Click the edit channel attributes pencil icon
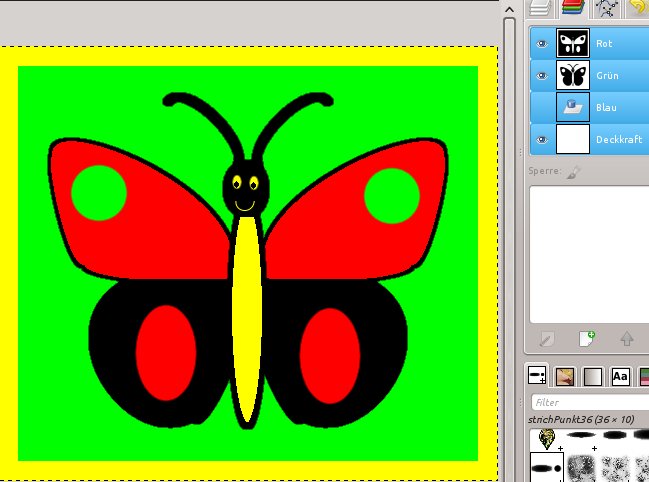This screenshot has height=482, width=649. pyautogui.click(x=546, y=340)
